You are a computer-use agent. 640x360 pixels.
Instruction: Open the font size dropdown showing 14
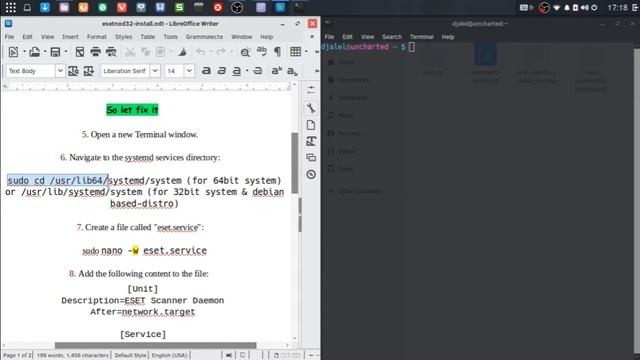[189, 71]
